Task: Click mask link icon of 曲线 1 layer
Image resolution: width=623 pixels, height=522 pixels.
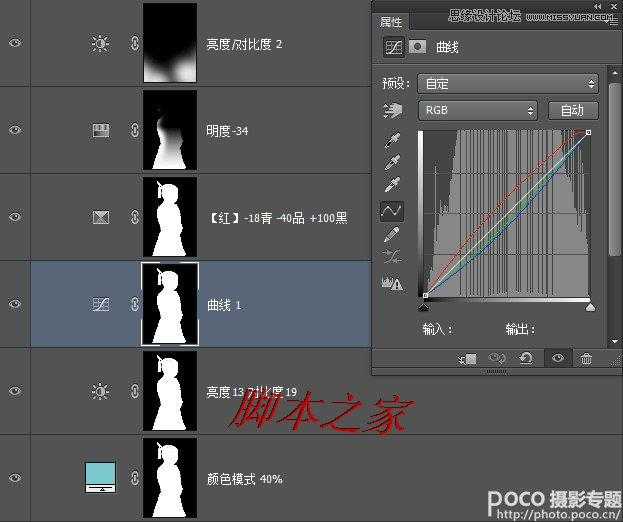Action: point(135,304)
